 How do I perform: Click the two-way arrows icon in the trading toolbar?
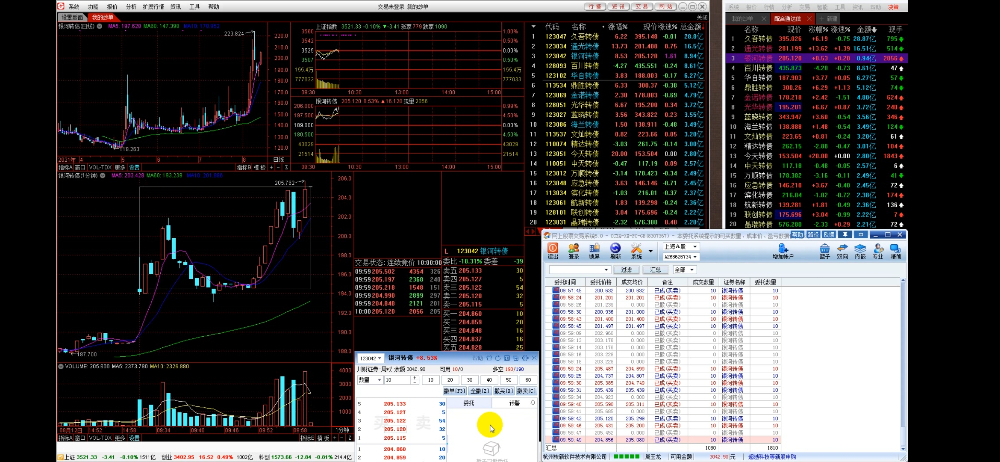pos(842,250)
